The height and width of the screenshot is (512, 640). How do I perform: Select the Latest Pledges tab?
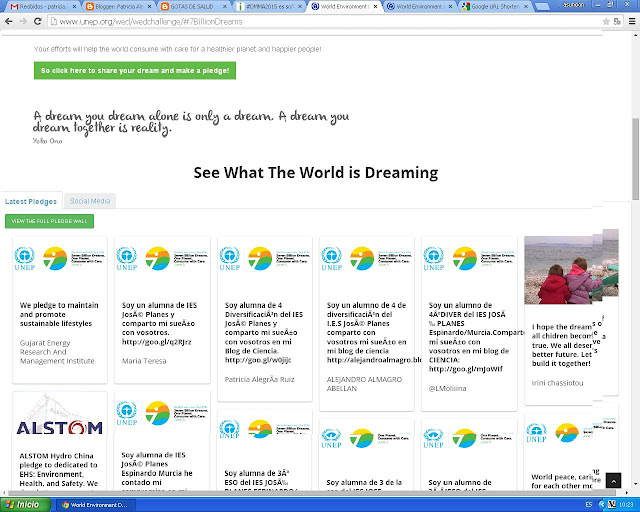click(x=31, y=201)
